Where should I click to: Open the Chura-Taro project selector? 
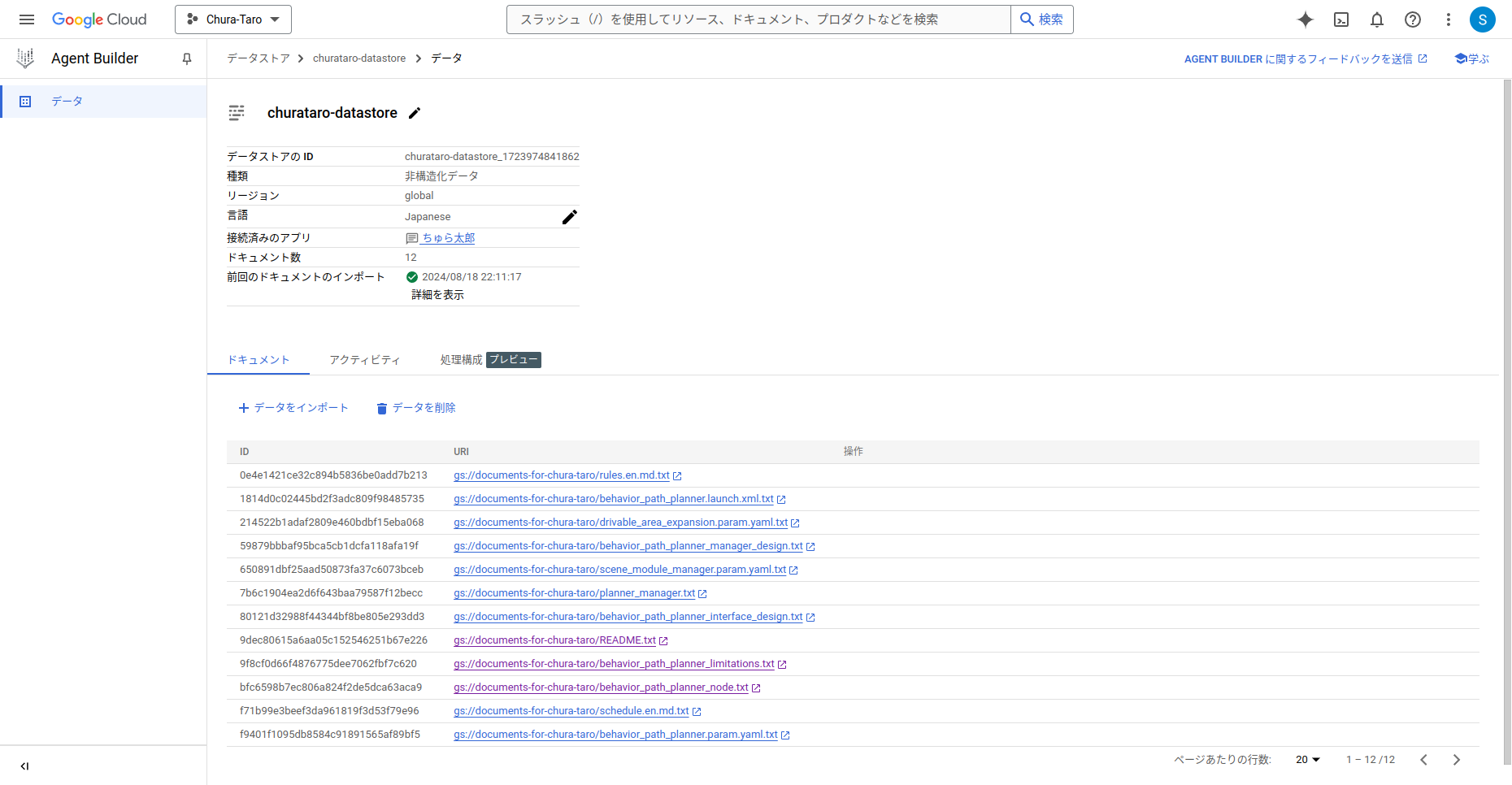click(233, 20)
